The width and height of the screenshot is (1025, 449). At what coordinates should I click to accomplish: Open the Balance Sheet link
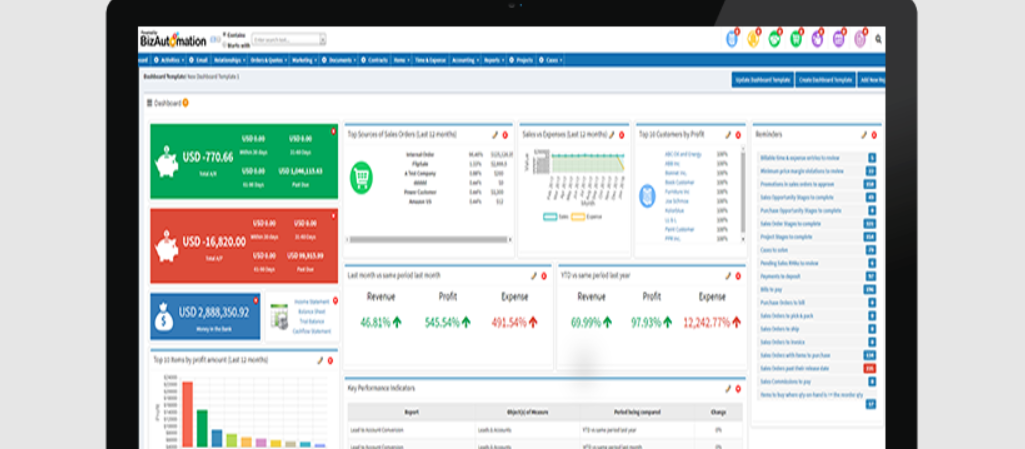pos(311,312)
